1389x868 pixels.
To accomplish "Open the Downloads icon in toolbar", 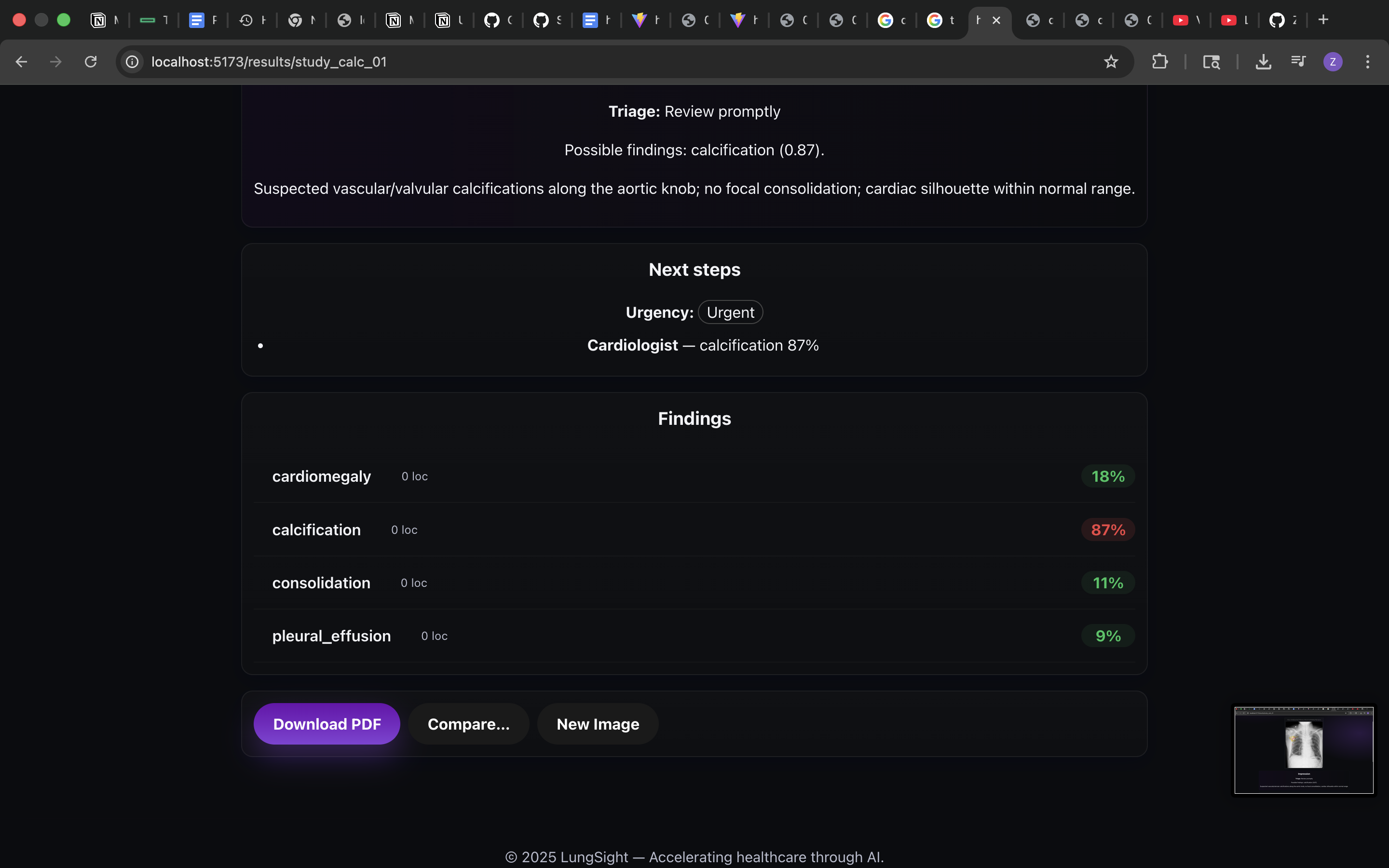I will pos(1263,61).
